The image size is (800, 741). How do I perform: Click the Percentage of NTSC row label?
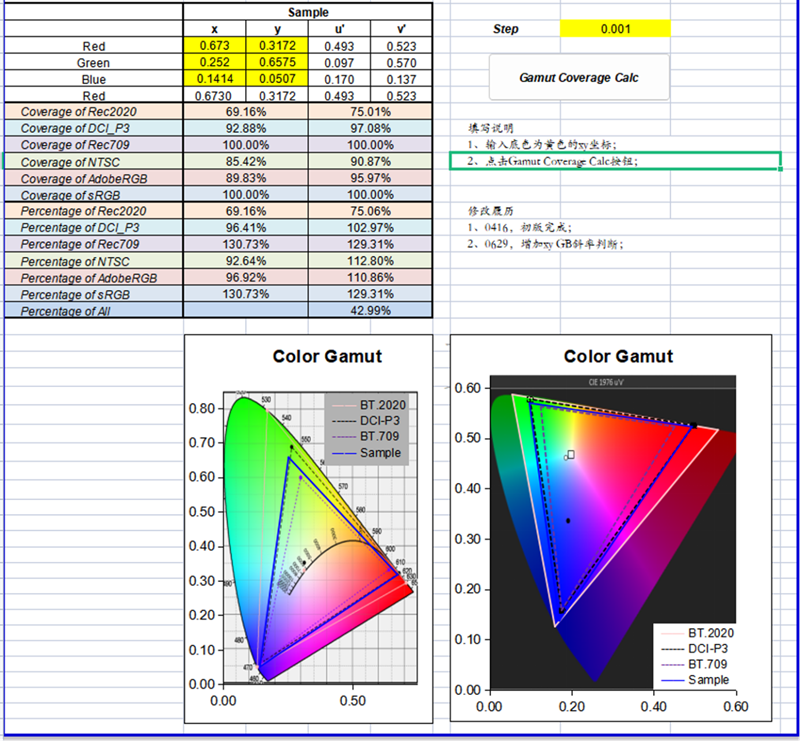tap(93, 261)
